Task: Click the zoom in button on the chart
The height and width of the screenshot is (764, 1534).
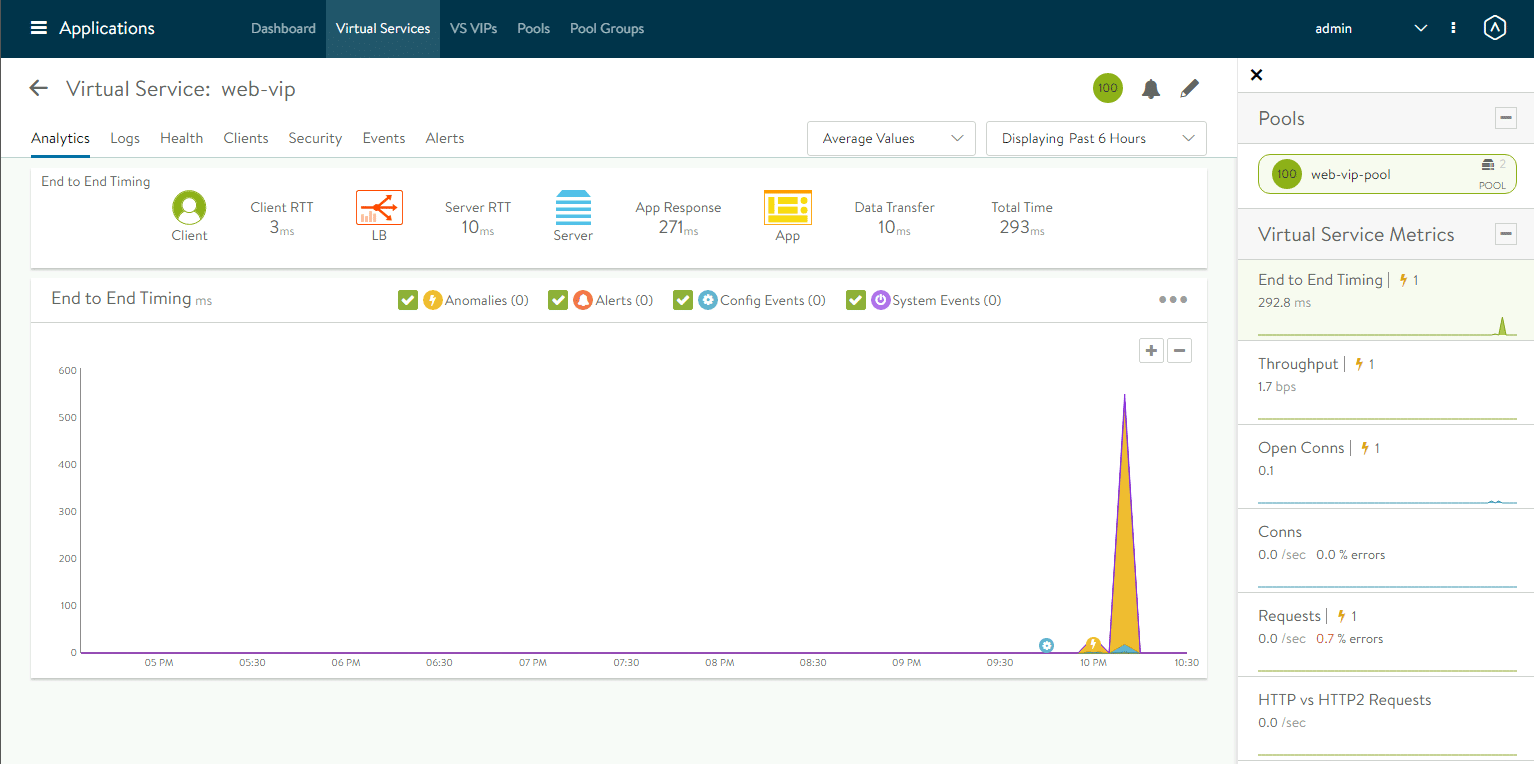Action: click(1150, 350)
